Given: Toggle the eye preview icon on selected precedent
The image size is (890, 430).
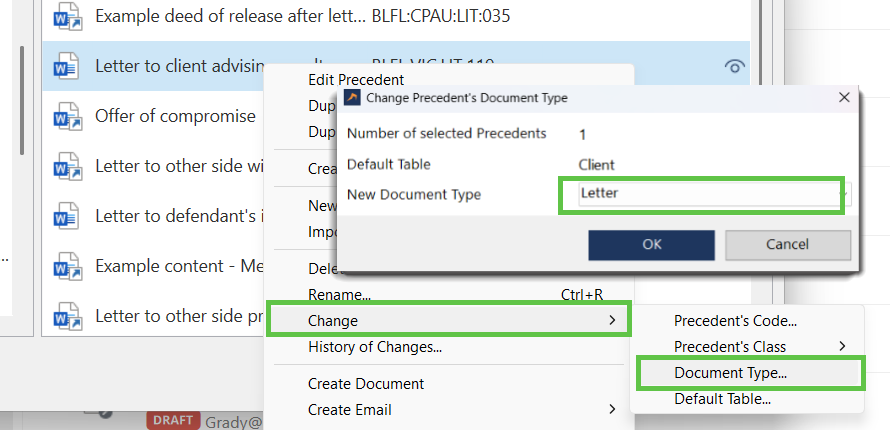Looking at the screenshot, I should (734, 67).
